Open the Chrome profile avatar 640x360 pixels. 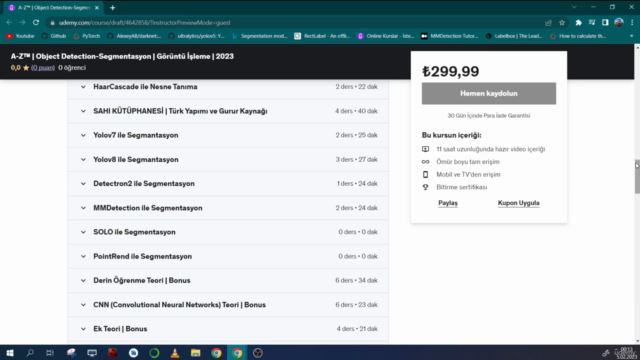point(619,22)
